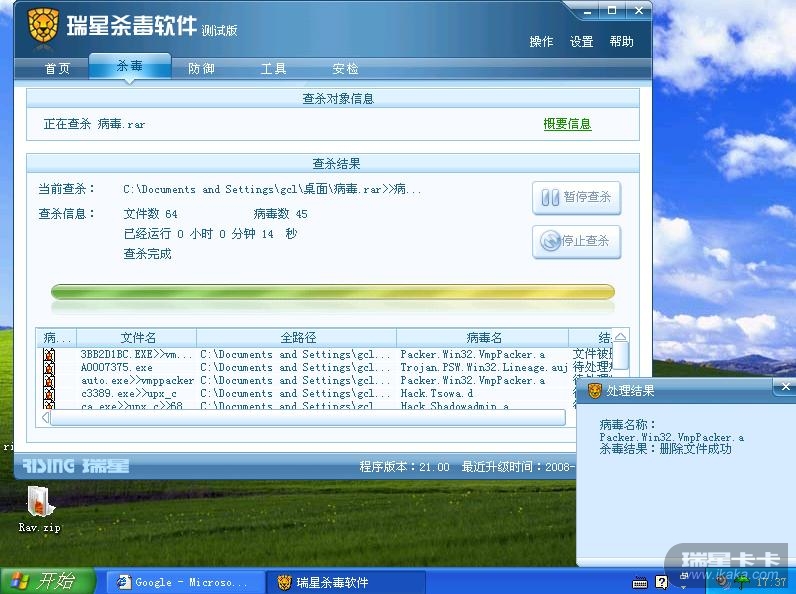
Task: Select the 杀毒 tab
Action: tap(130, 66)
